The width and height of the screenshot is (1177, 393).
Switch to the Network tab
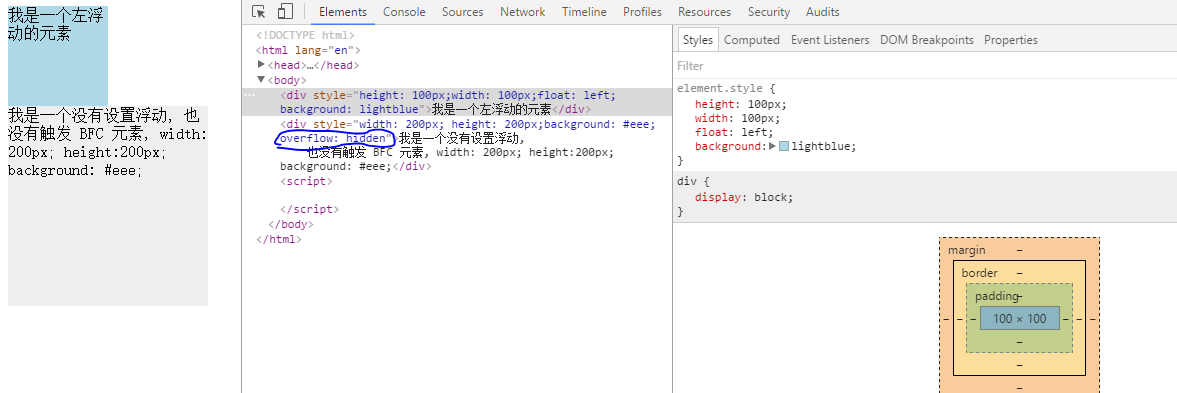click(522, 12)
